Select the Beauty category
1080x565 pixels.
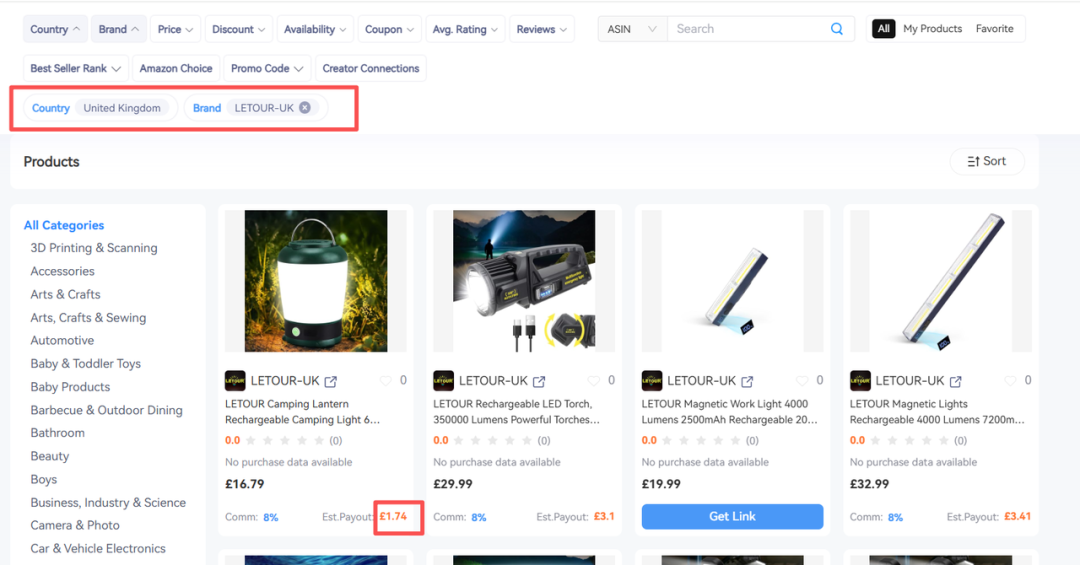coord(50,456)
